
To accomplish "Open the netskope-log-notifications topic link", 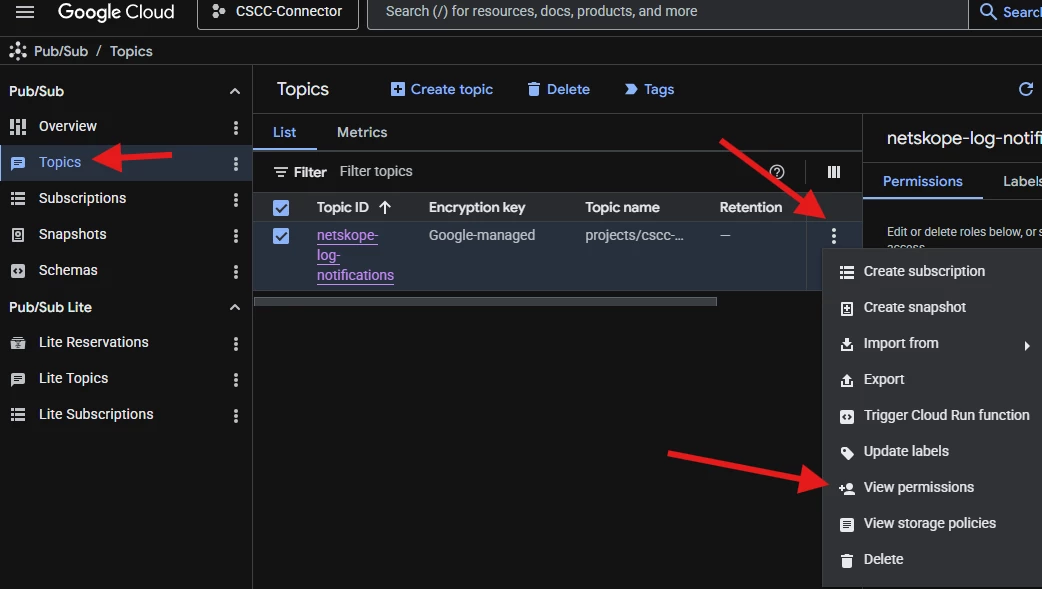I will 355,255.
